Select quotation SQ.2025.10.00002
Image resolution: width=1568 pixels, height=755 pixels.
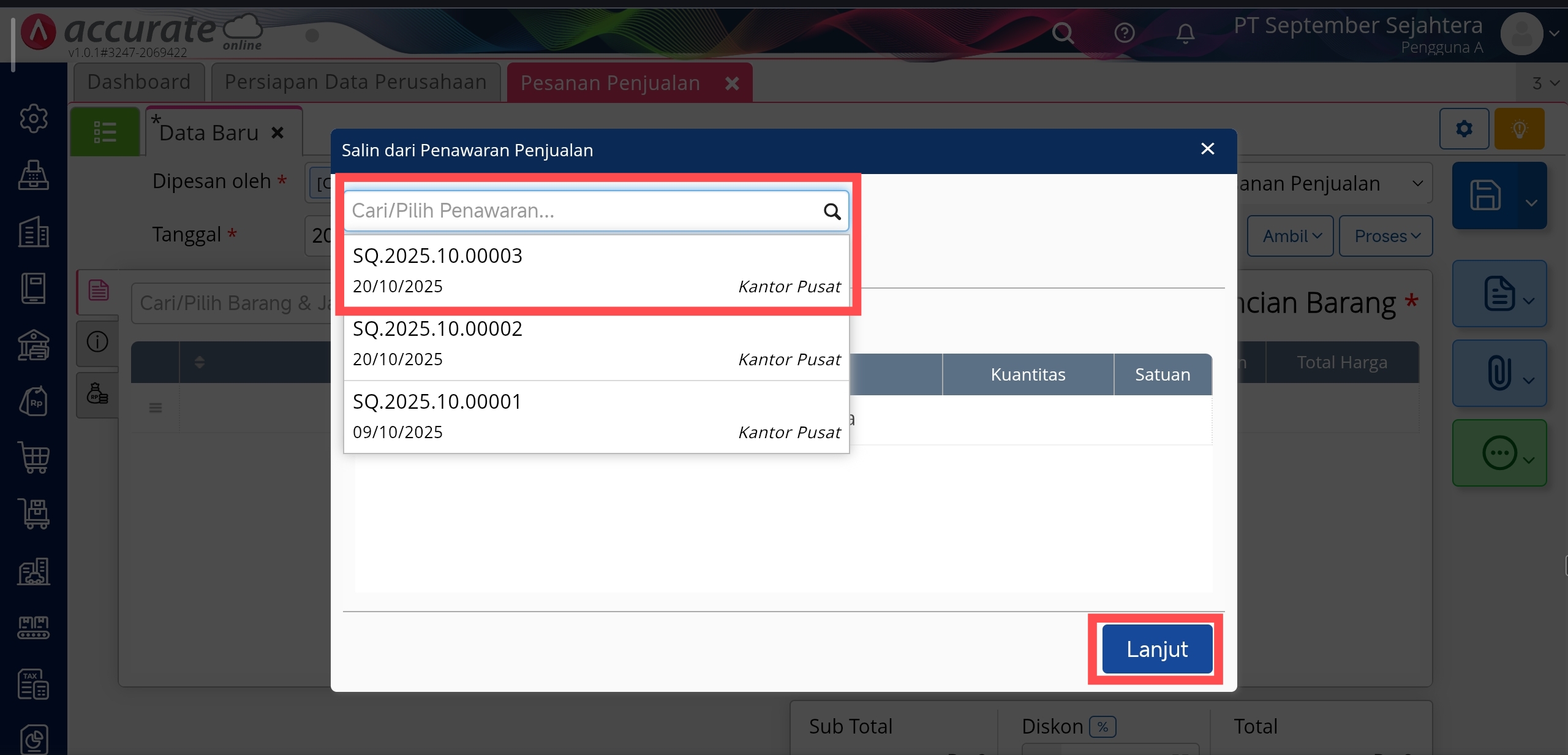[596, 343]
